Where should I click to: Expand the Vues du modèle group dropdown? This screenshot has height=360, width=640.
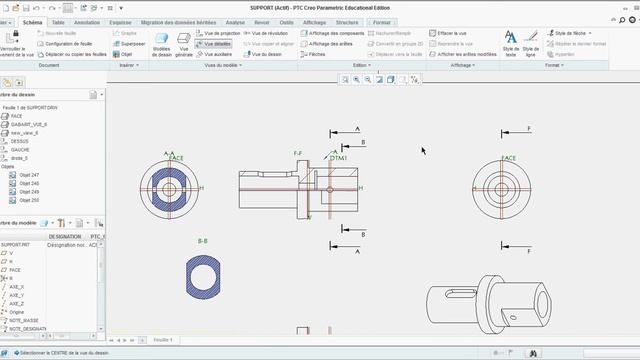pos(223,65)
